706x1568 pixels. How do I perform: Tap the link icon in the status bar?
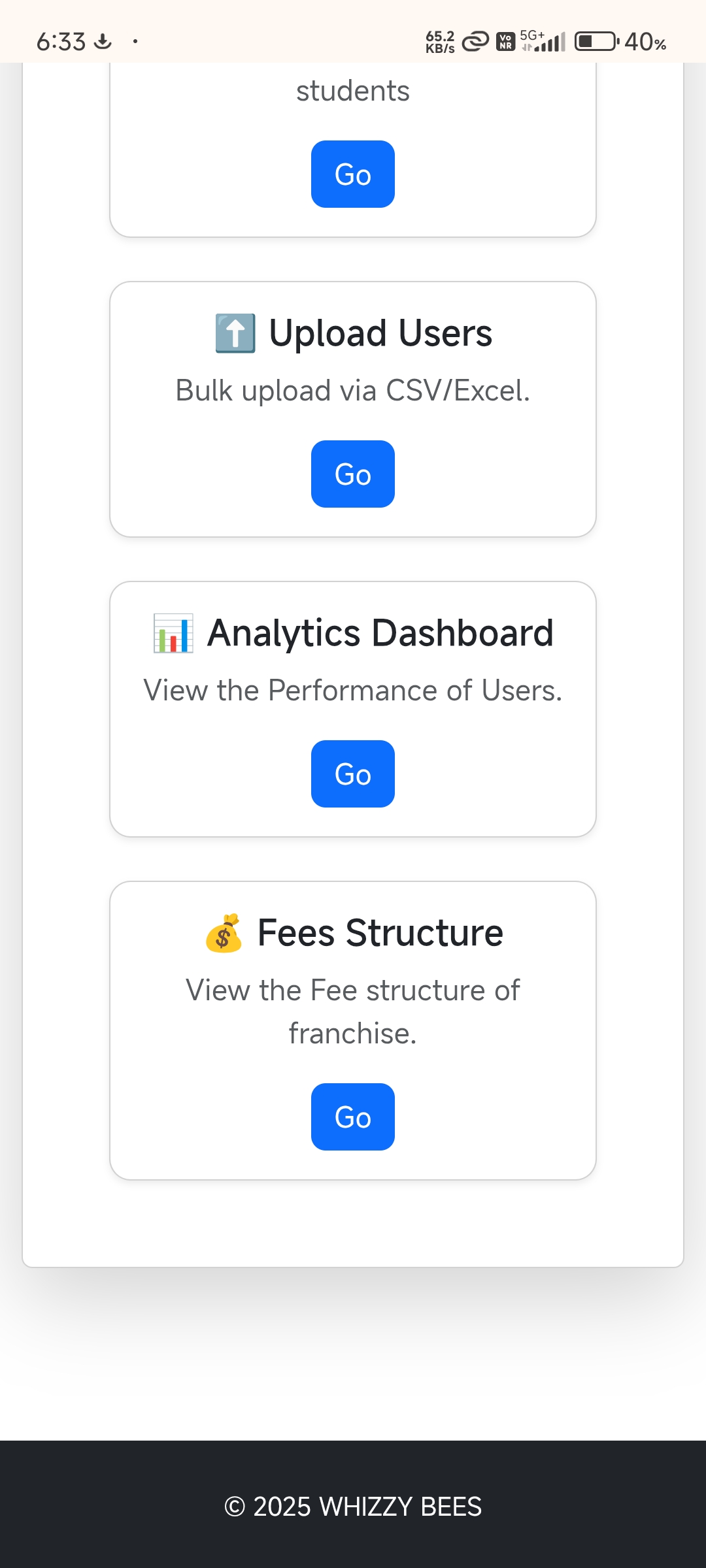point(475,42)
